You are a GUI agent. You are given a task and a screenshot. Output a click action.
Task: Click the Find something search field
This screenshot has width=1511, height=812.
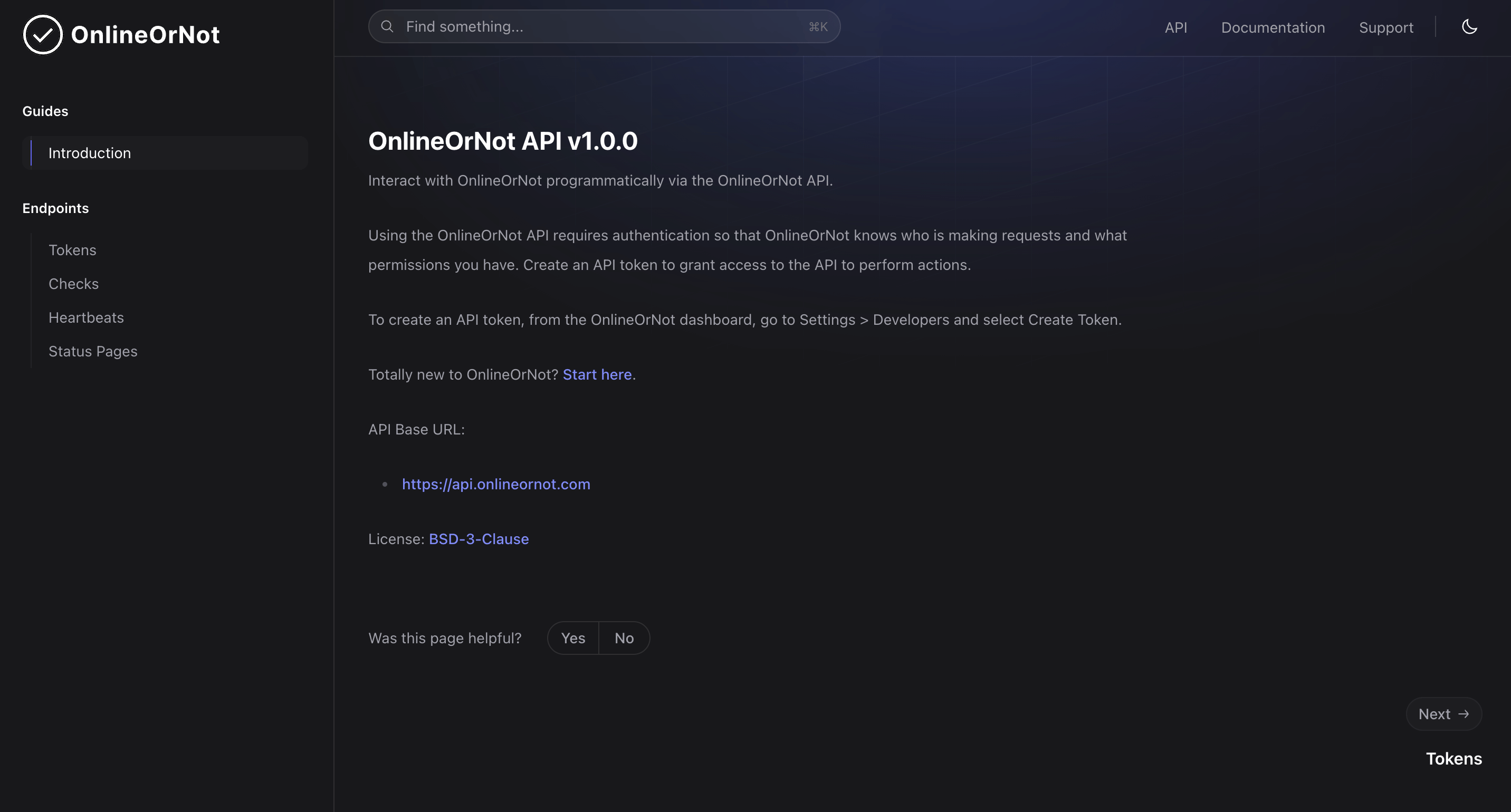[604, 26]
